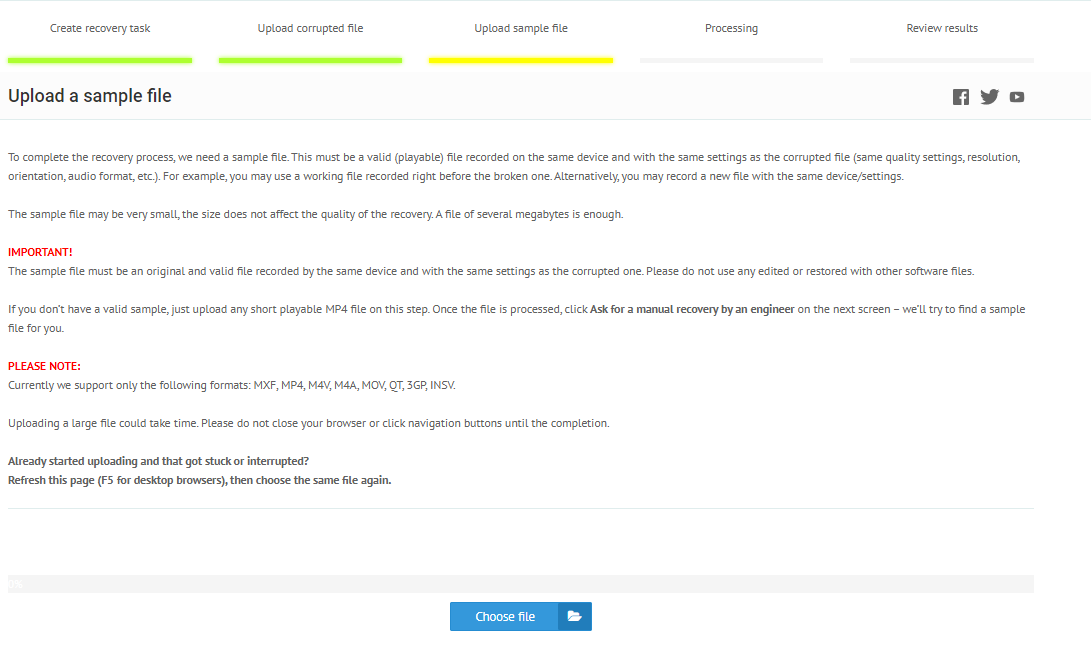
Task: Open the Facebook page icon
Action: tap(961, 97)
